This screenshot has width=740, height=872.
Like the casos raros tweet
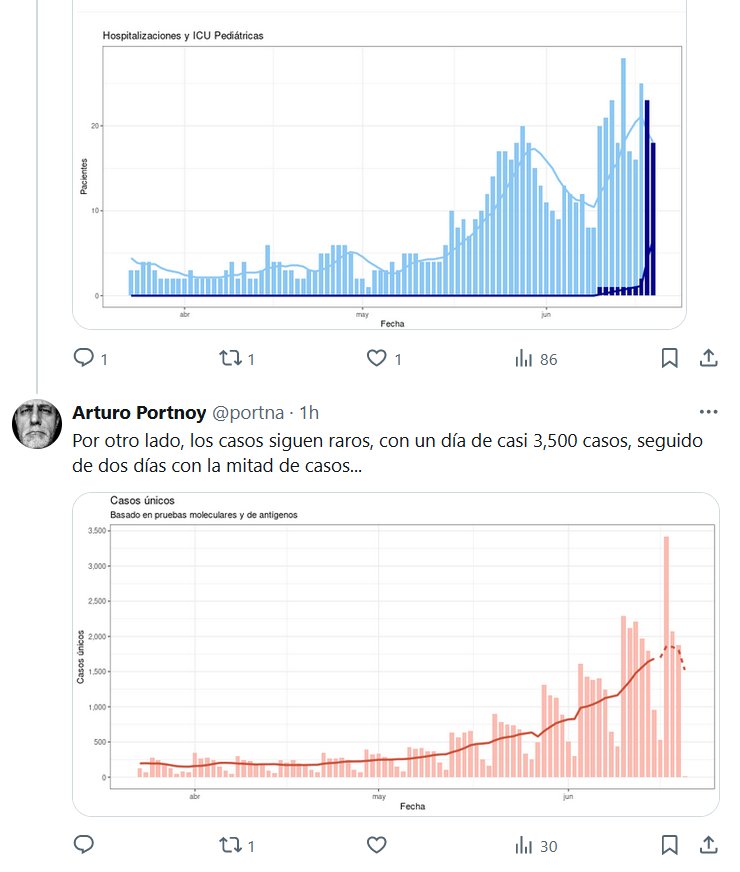377,845
